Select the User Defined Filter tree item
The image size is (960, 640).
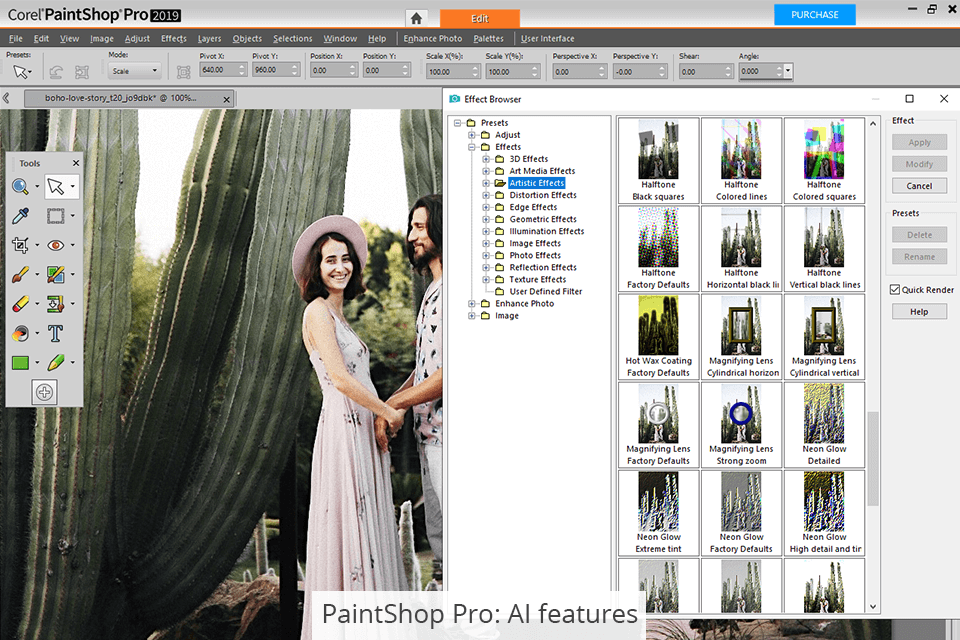(x=546, y=292)
